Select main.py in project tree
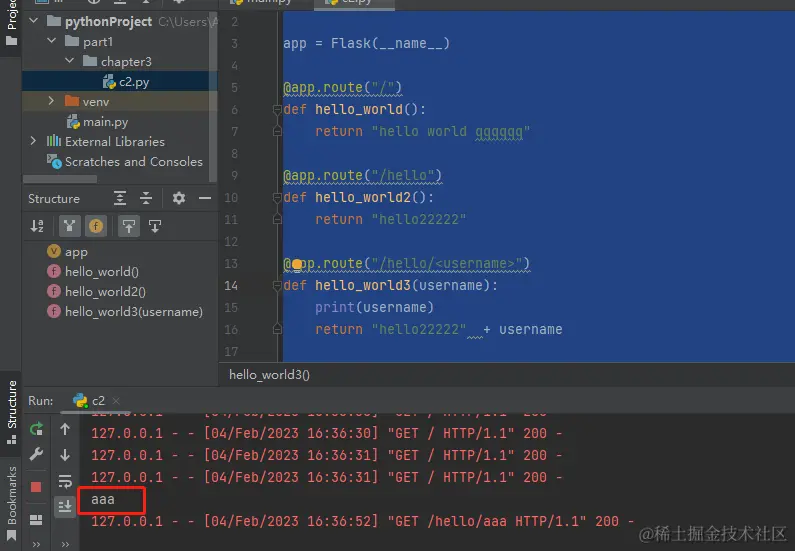This screenshot has height=551, width=795. [x=97, y=122]
